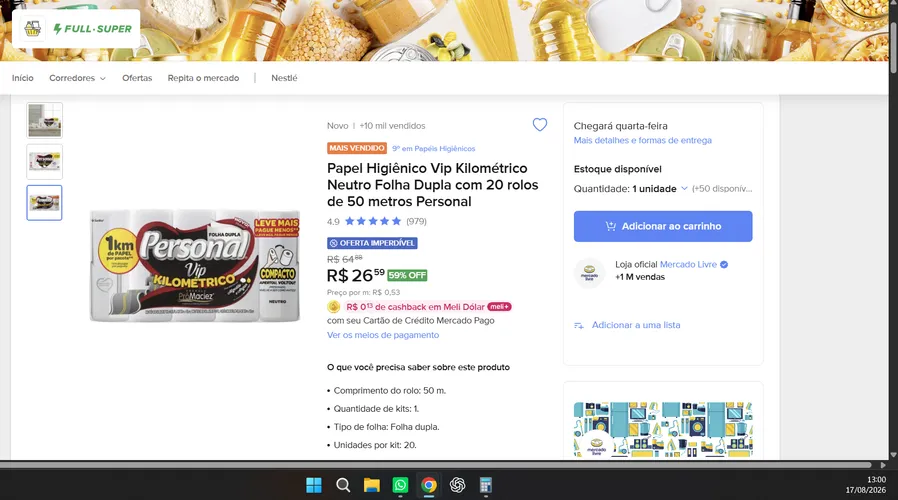The image size is (898, 500).
Task: Select the third product thumbnail
Action: [x=44, y=203]
